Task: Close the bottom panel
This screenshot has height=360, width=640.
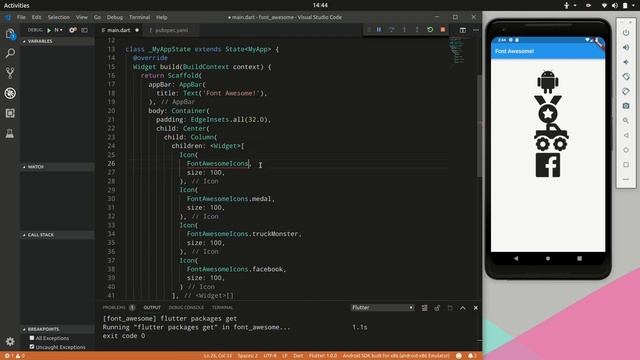Action: [476, 308]
